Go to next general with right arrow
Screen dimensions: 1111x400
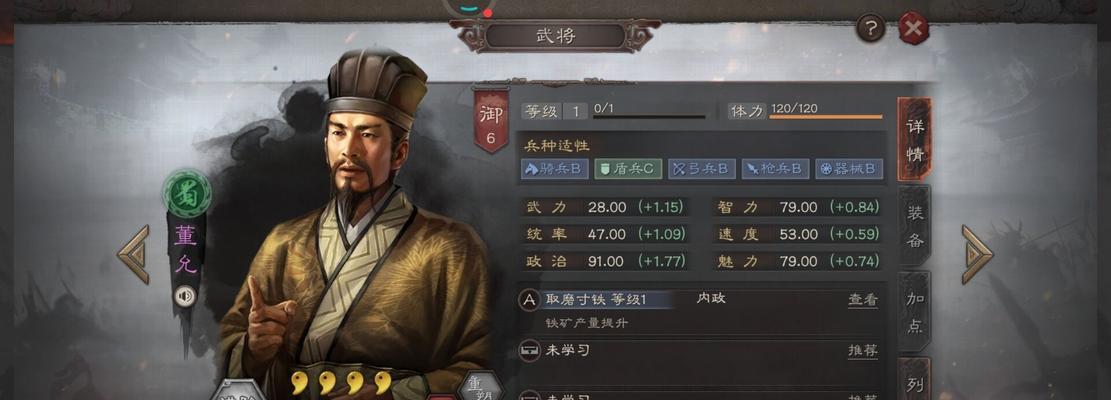point(977,254)
